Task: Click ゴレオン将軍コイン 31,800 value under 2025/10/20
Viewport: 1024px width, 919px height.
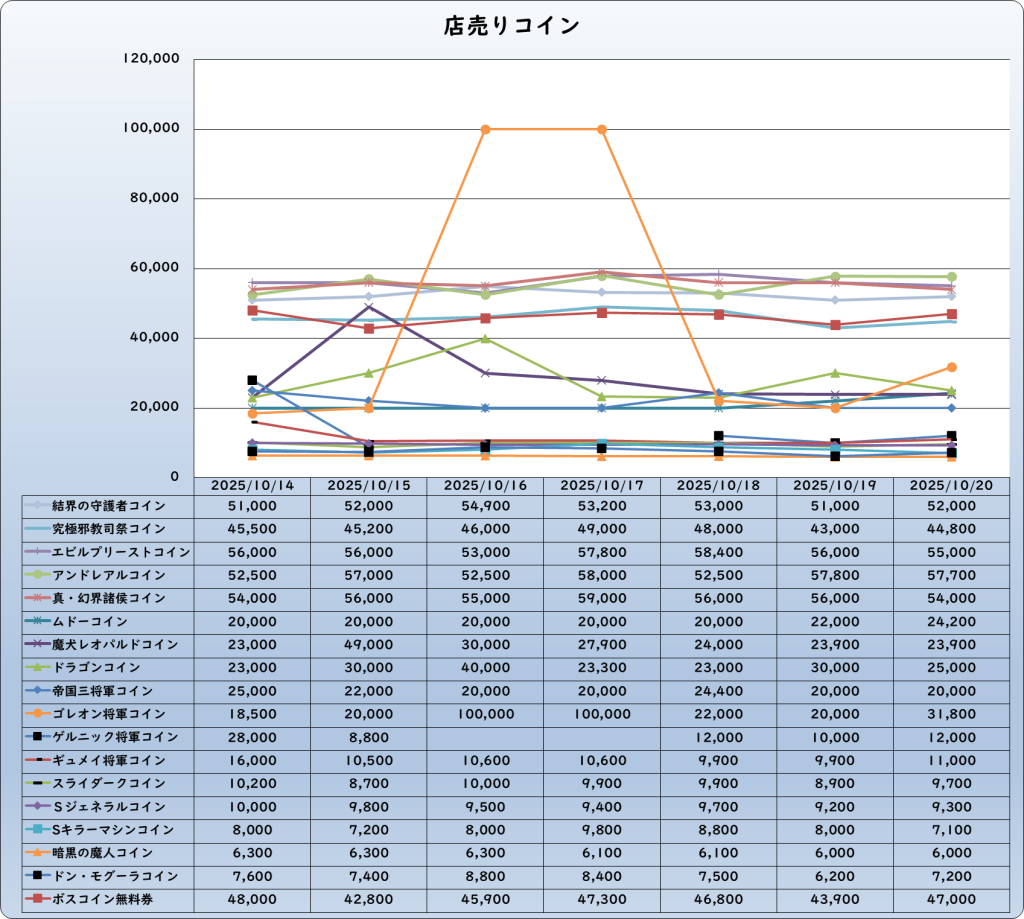Action: (951, 714)
